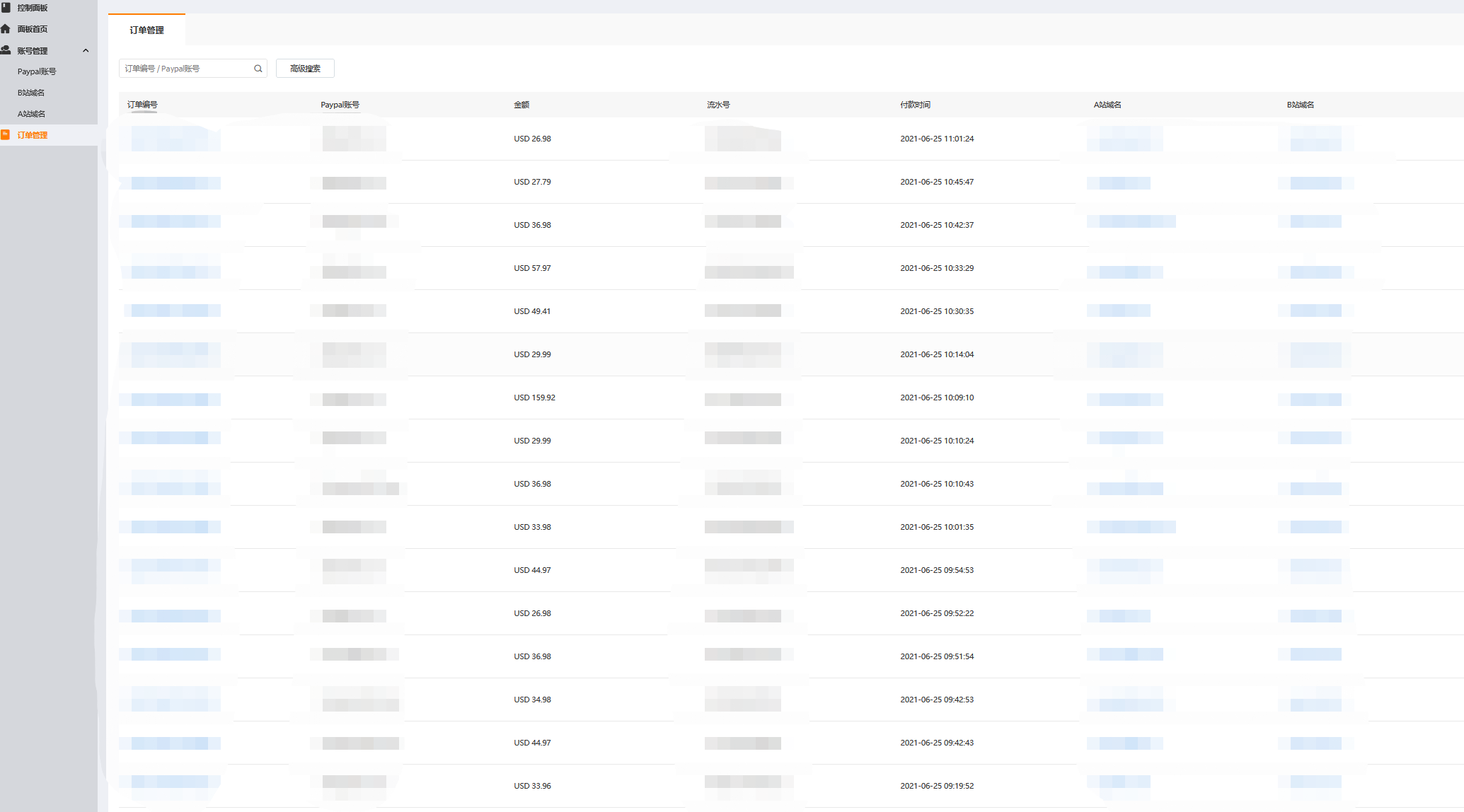Click the user icon beside 账号管理
The width and height of the screenshot is (1464, 812).
(x=6, y=50)
